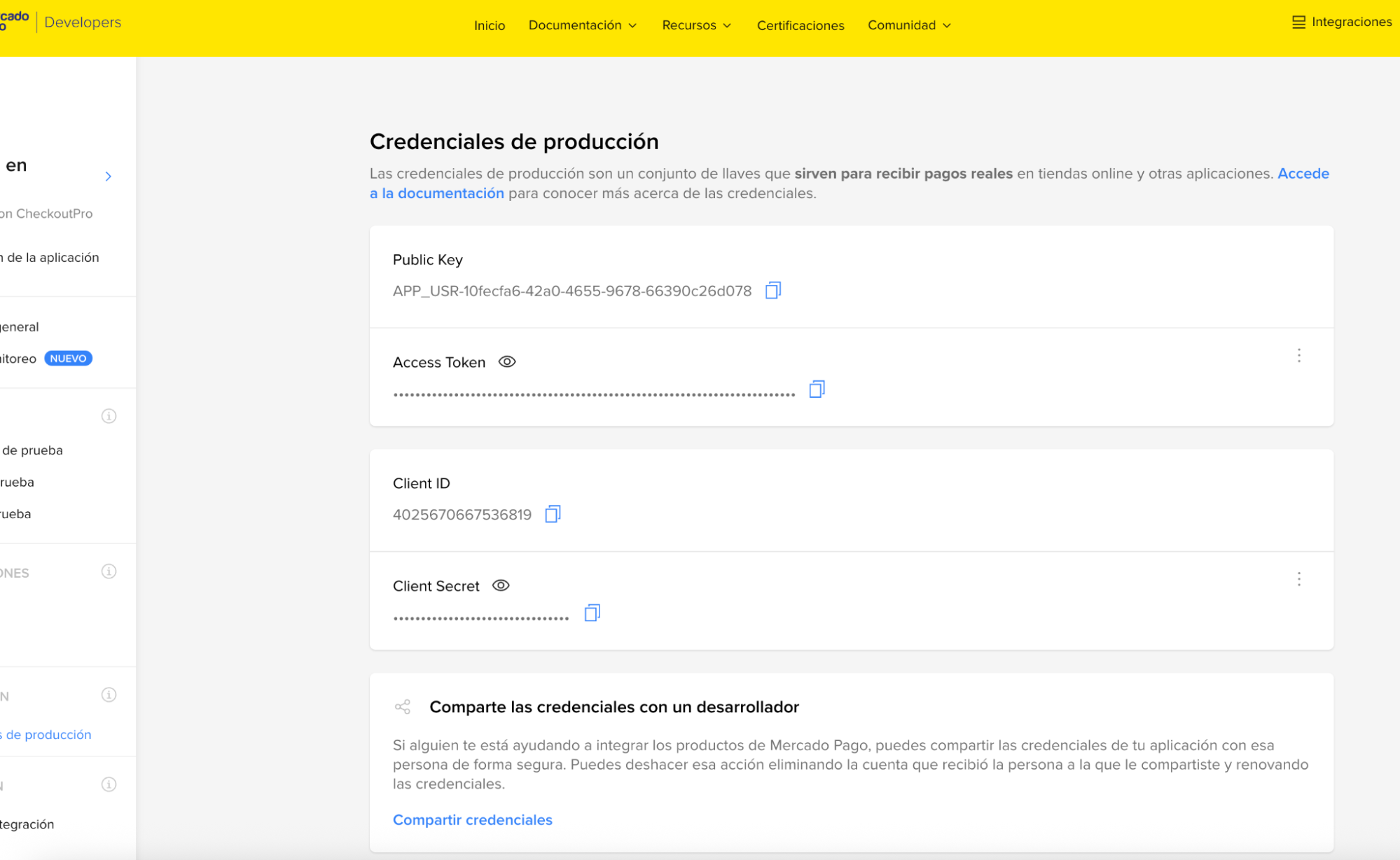Open Client Secret three-dot options menu
Screen dimensions: 1400x860
tap(1299, 579)
